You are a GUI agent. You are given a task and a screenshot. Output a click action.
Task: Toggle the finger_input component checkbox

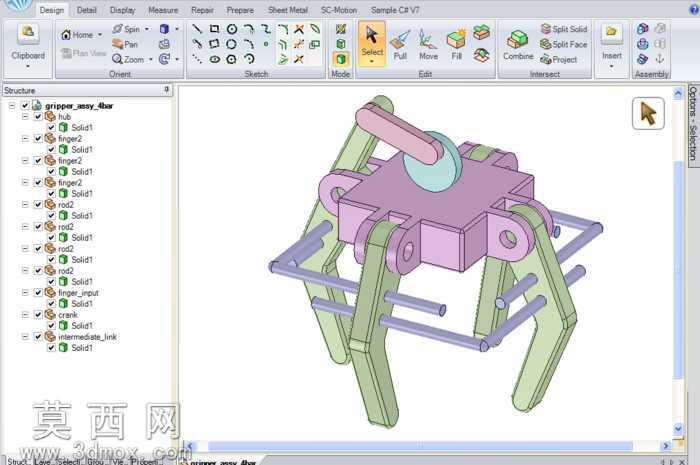(x=38, y=293)
